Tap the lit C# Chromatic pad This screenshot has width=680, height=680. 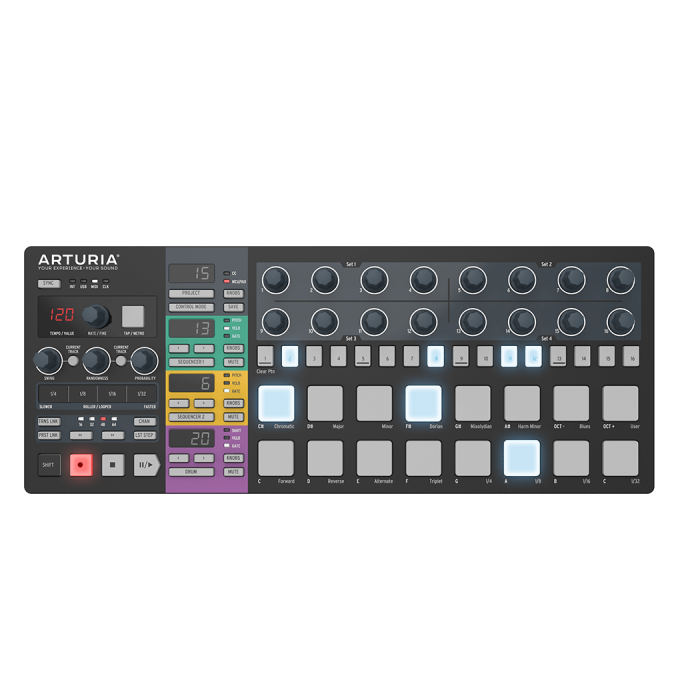click(276, 403)
